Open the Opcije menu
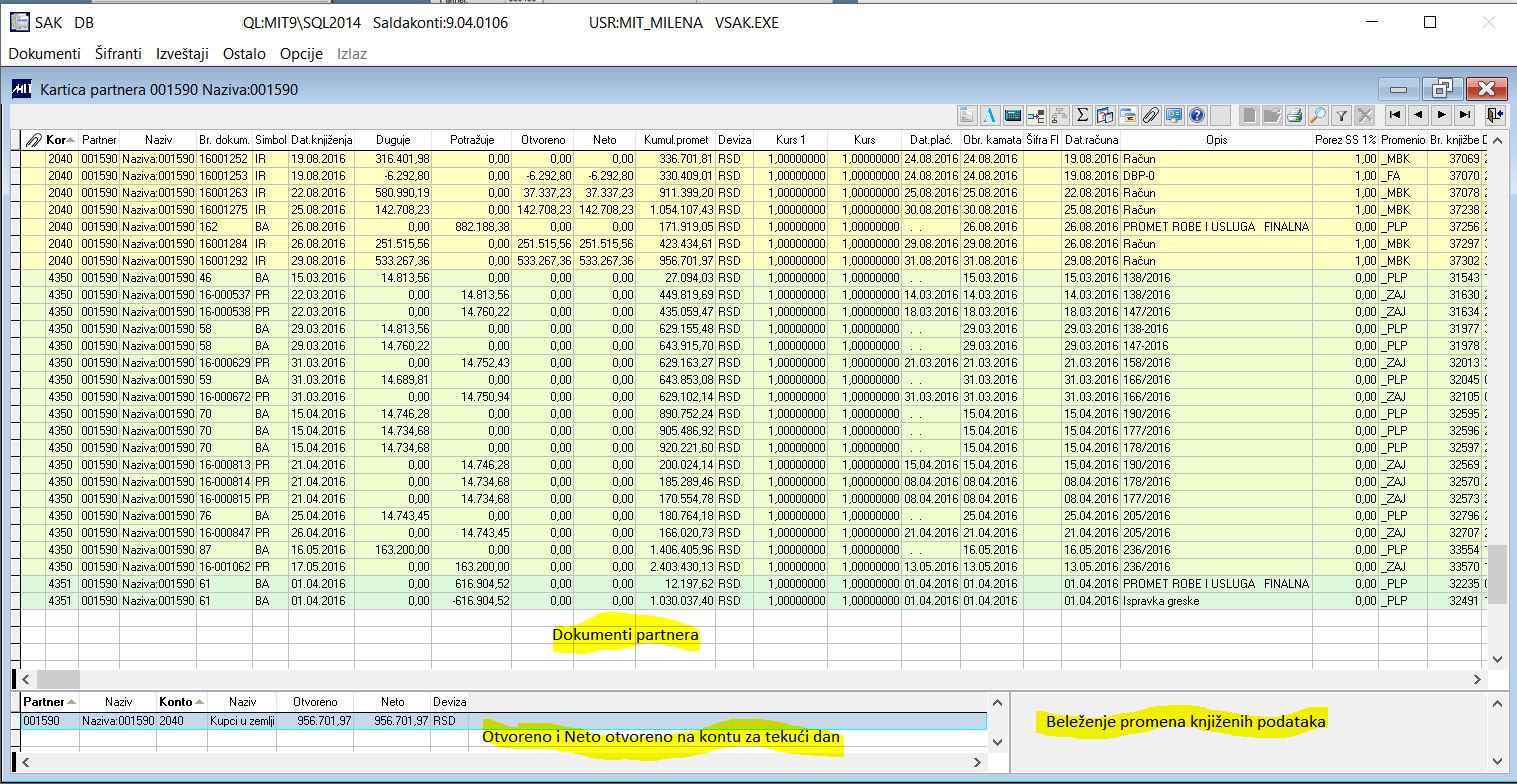1517x784 pixels. pyautogui.click(x=301, y=53)
